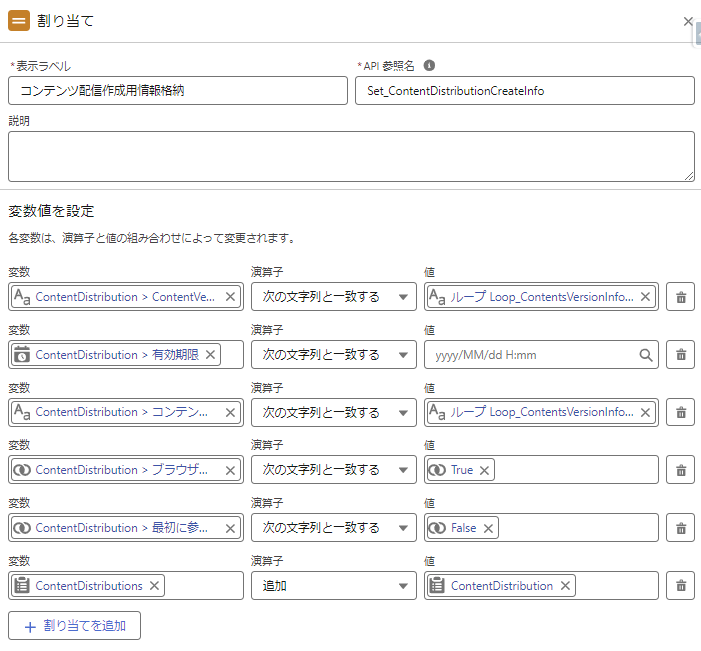Delete the 有効期限 assignment row via trash icon
Screen dimensions: 701x651
tap(680, 355)
